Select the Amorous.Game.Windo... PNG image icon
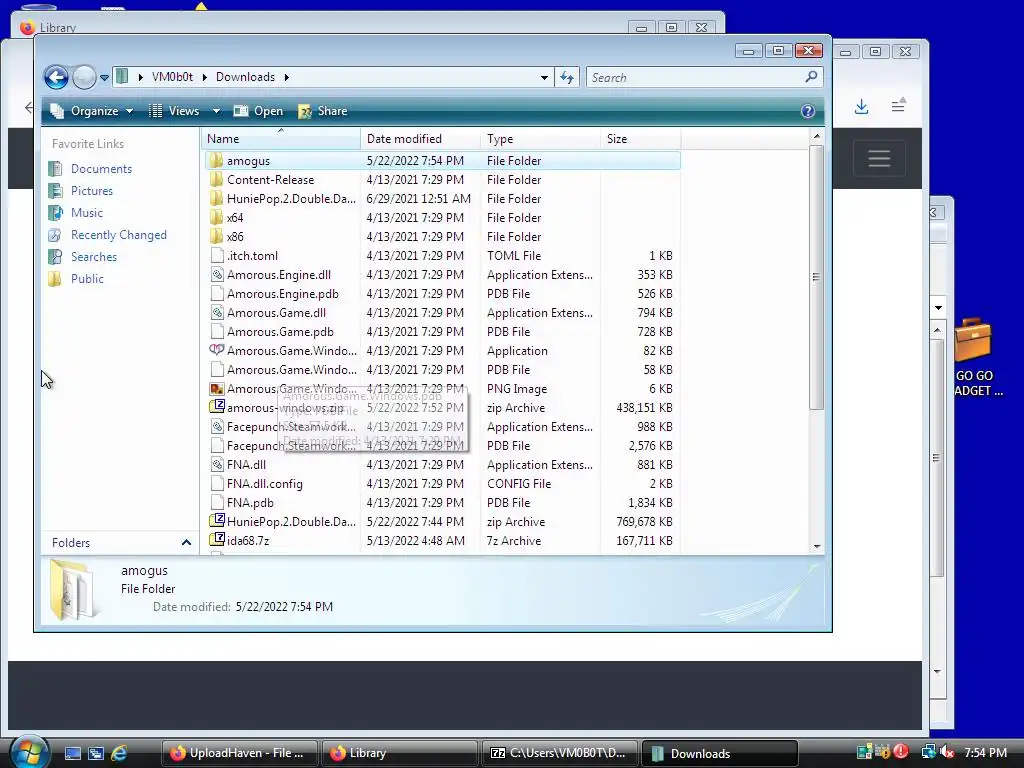The width and height of the screenshot is (1024, 768). click(217, 389)
